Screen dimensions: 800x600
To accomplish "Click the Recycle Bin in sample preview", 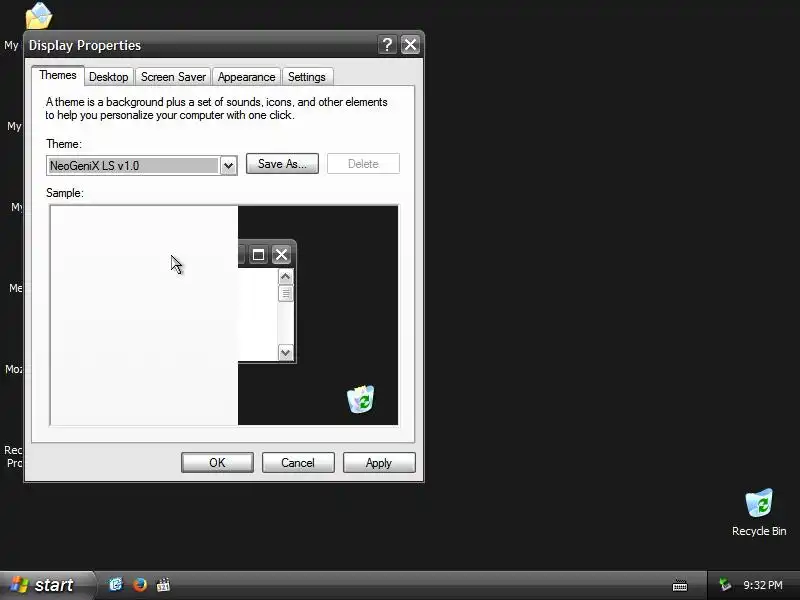I will [x=361, y=399].
